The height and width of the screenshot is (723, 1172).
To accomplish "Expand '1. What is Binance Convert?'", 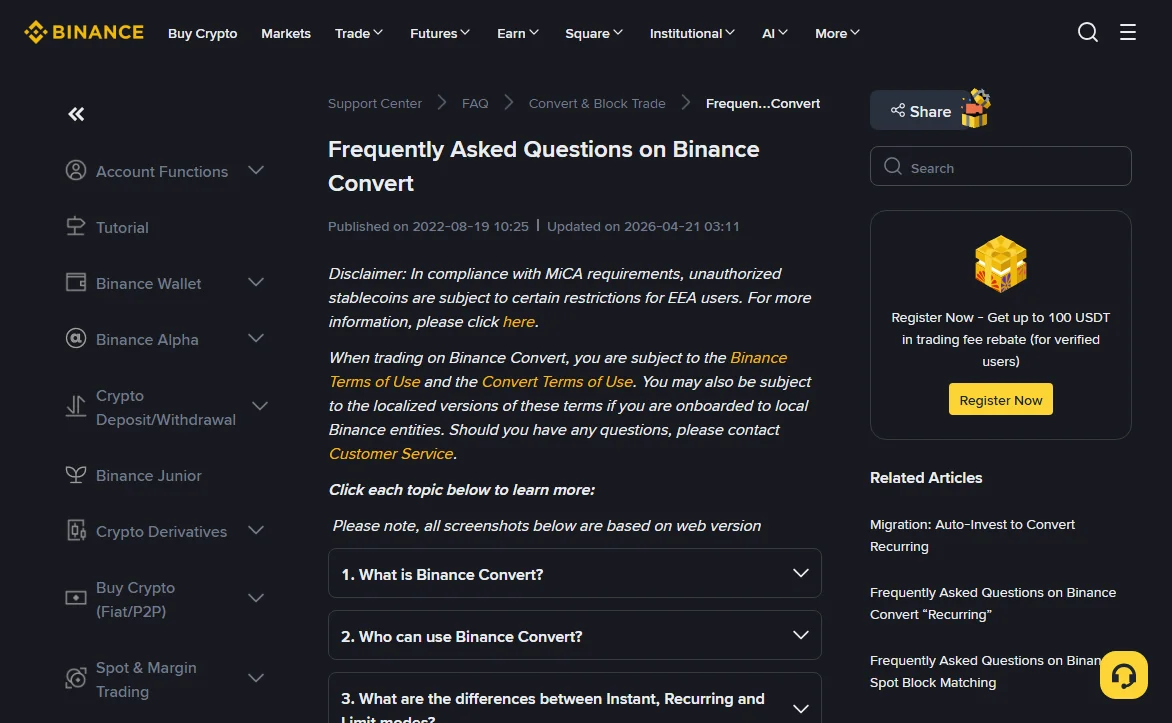I will point(574,573).
